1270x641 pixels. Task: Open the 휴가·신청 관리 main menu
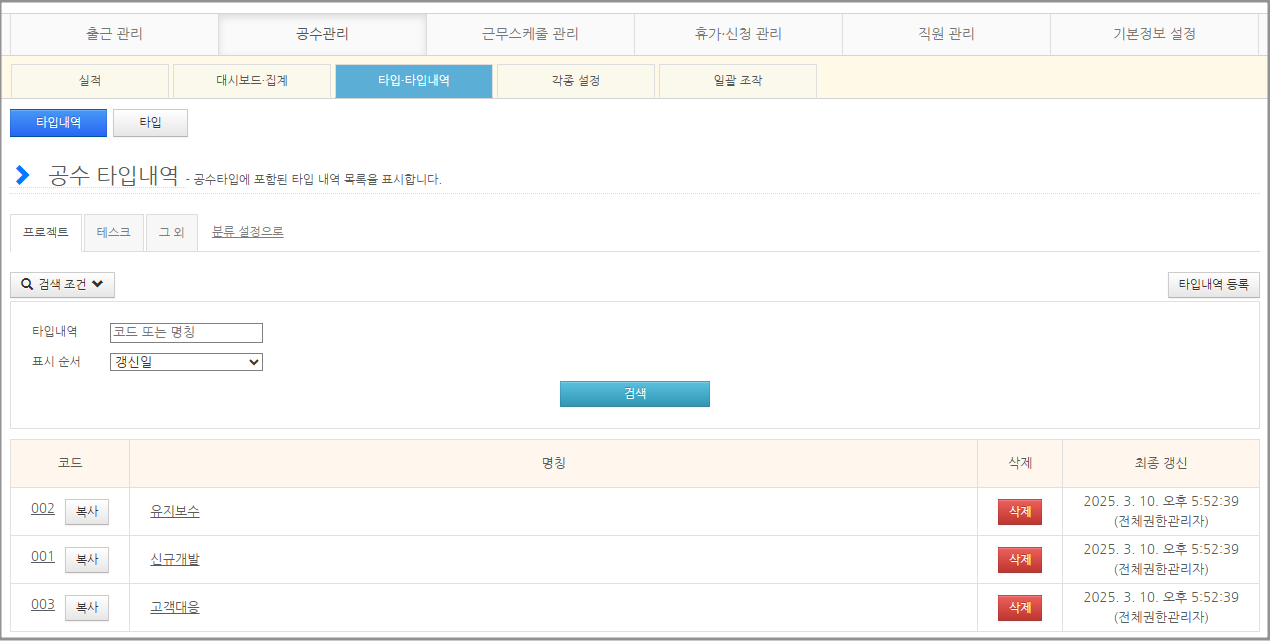(x=738, y=34)
